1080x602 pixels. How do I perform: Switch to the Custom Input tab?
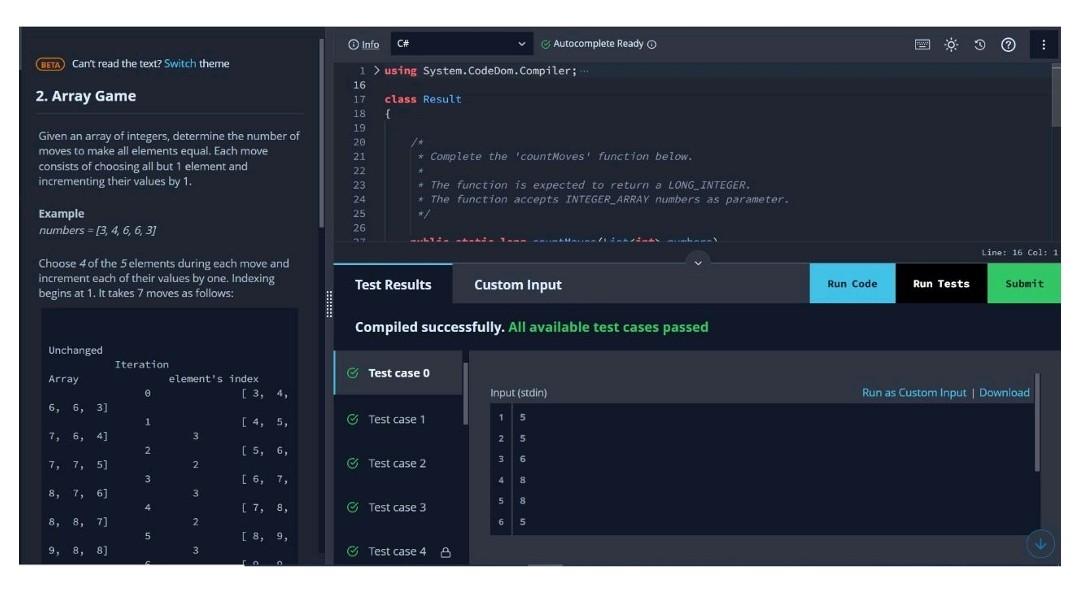(518, 284)
